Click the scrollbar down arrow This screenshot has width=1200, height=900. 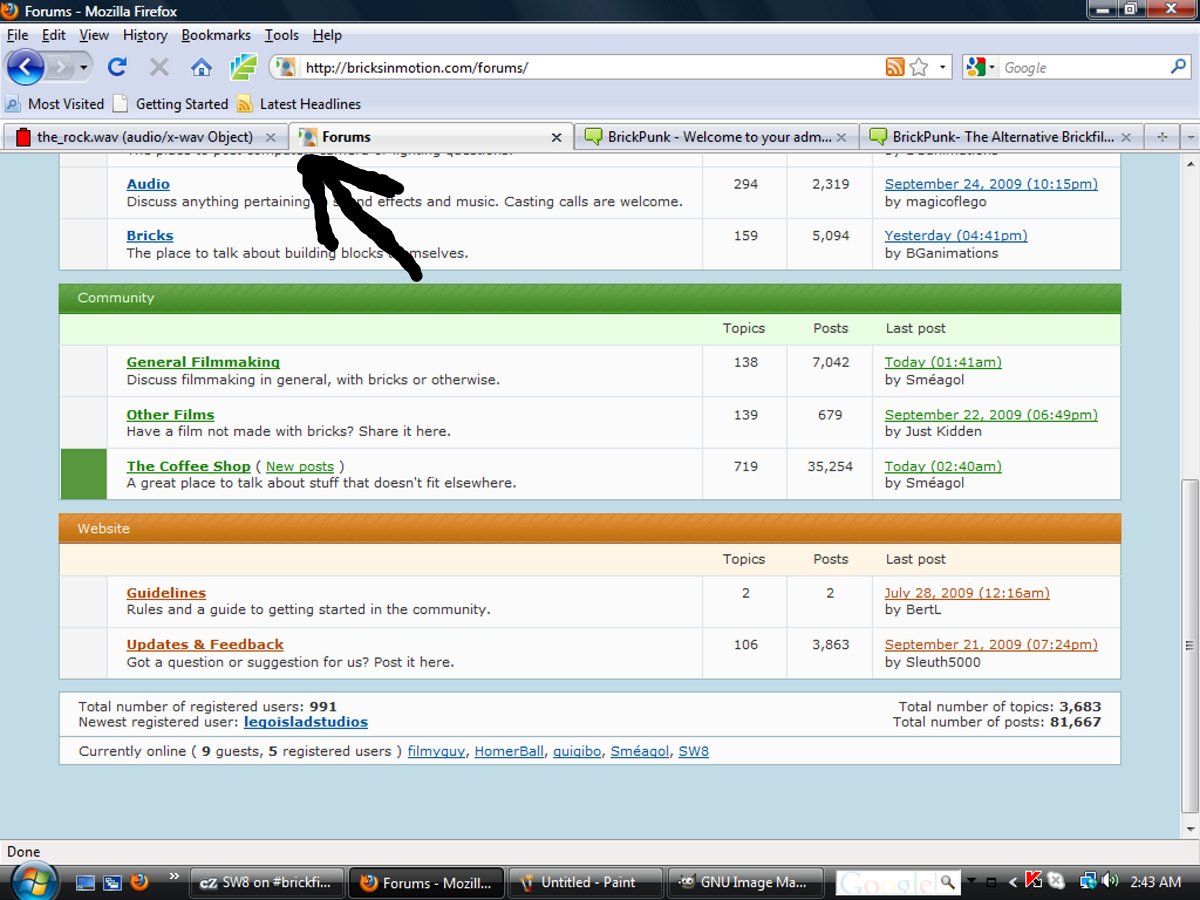(1190, 829)
